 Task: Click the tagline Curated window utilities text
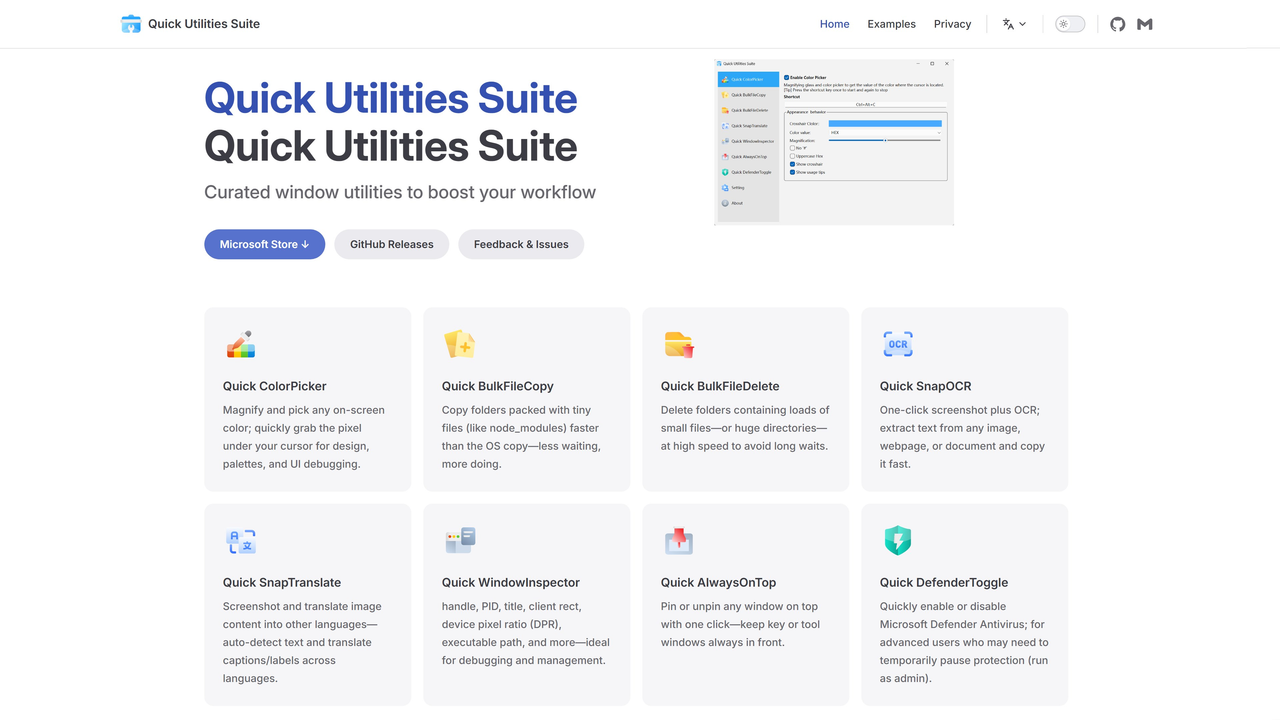coord(400,192)
